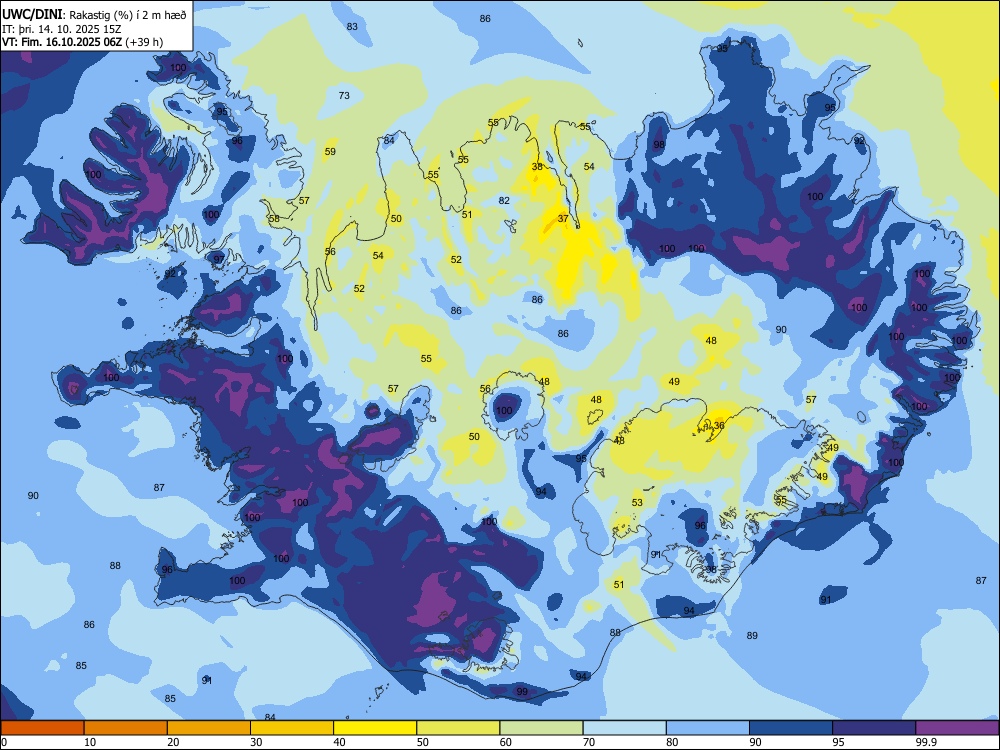
Task: Click the humidity value 89 on the map
Action: point(753,635)
